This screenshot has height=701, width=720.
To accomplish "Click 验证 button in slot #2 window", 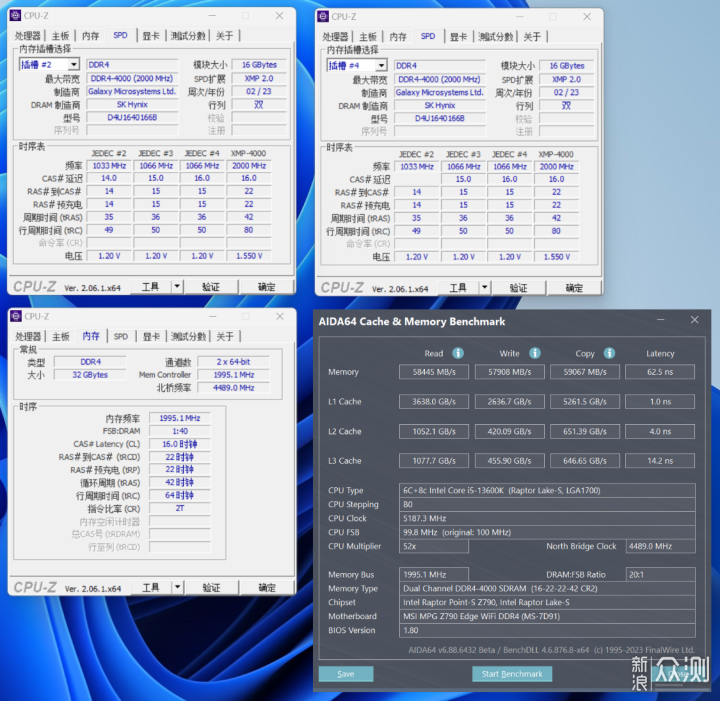I will tap(211, 287).
